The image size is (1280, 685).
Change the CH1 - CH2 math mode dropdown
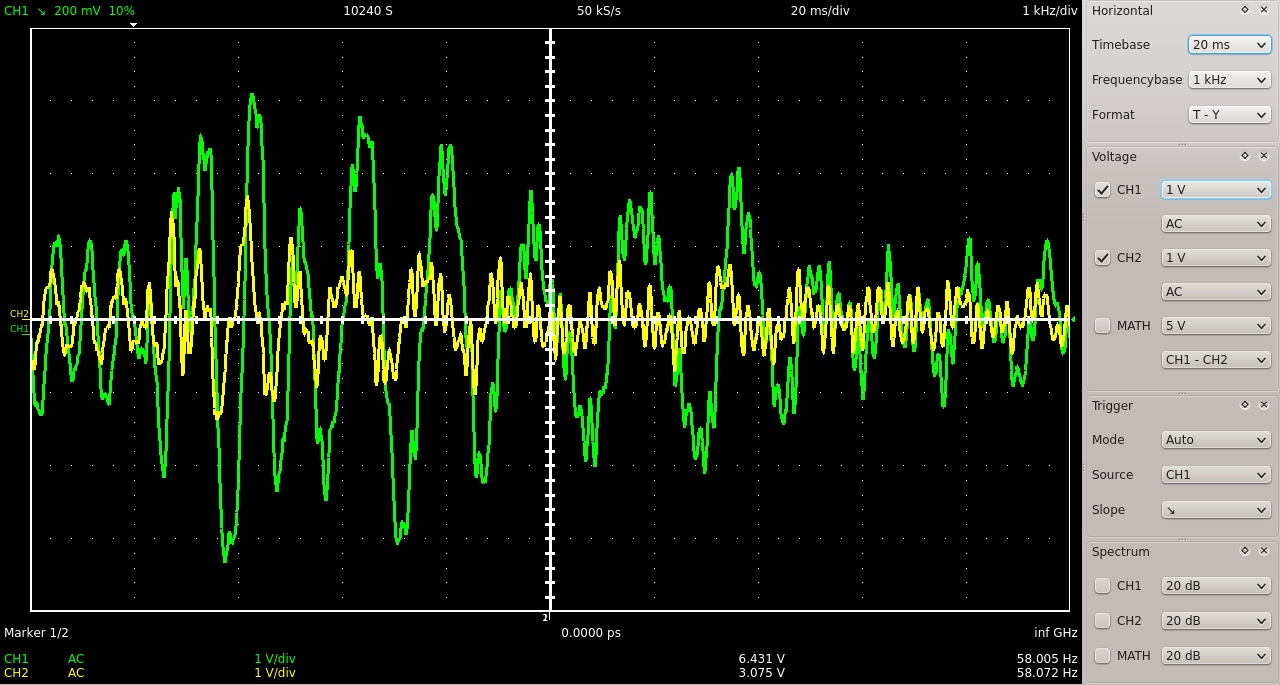click(x=1215, y=360)
